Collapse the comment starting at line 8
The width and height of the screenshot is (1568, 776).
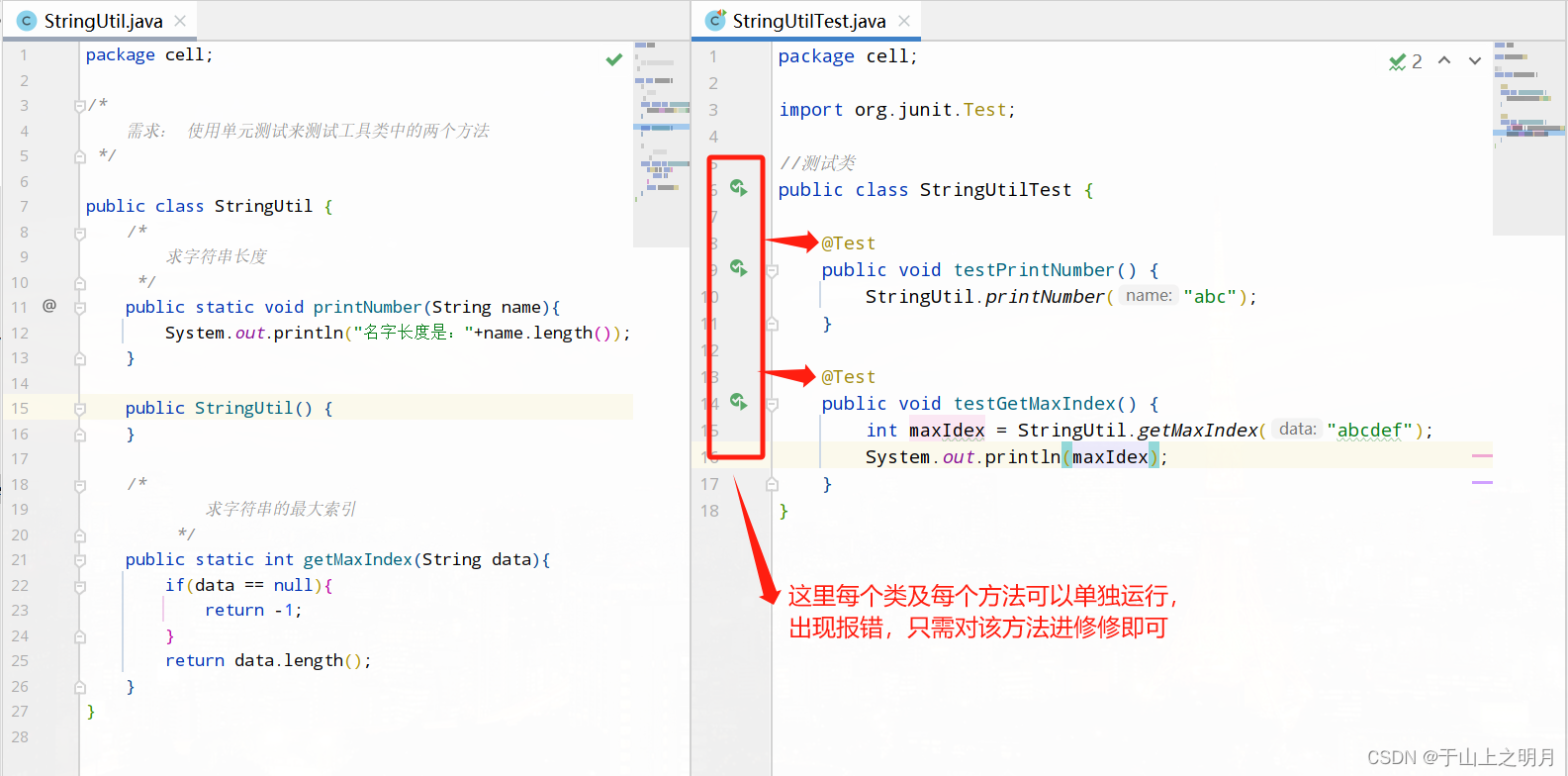(80, 233)
